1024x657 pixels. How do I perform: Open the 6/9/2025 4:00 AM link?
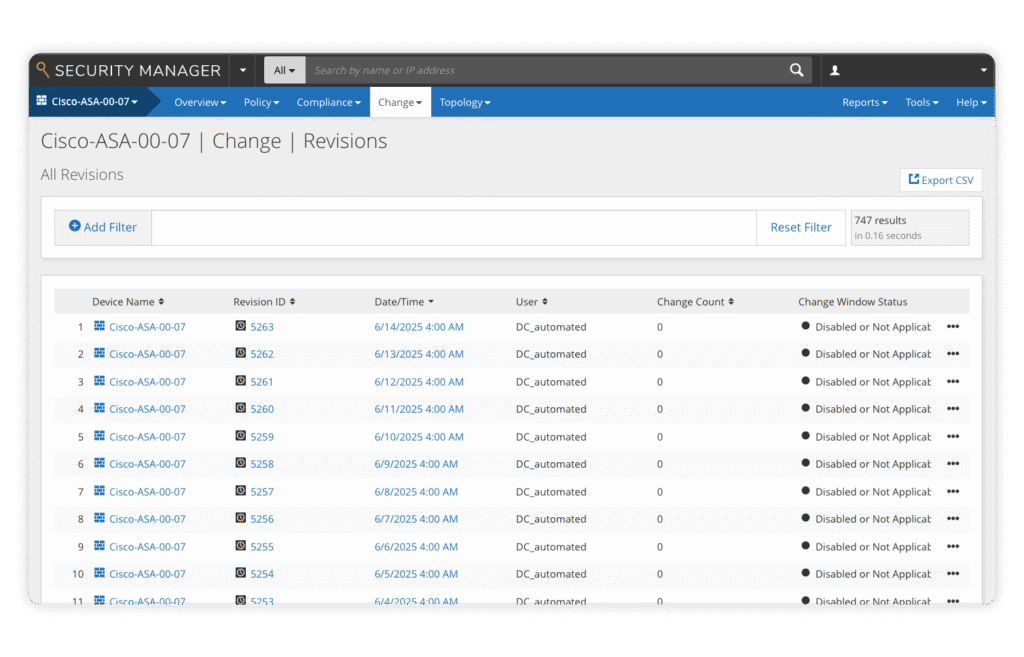click(416, 464)
